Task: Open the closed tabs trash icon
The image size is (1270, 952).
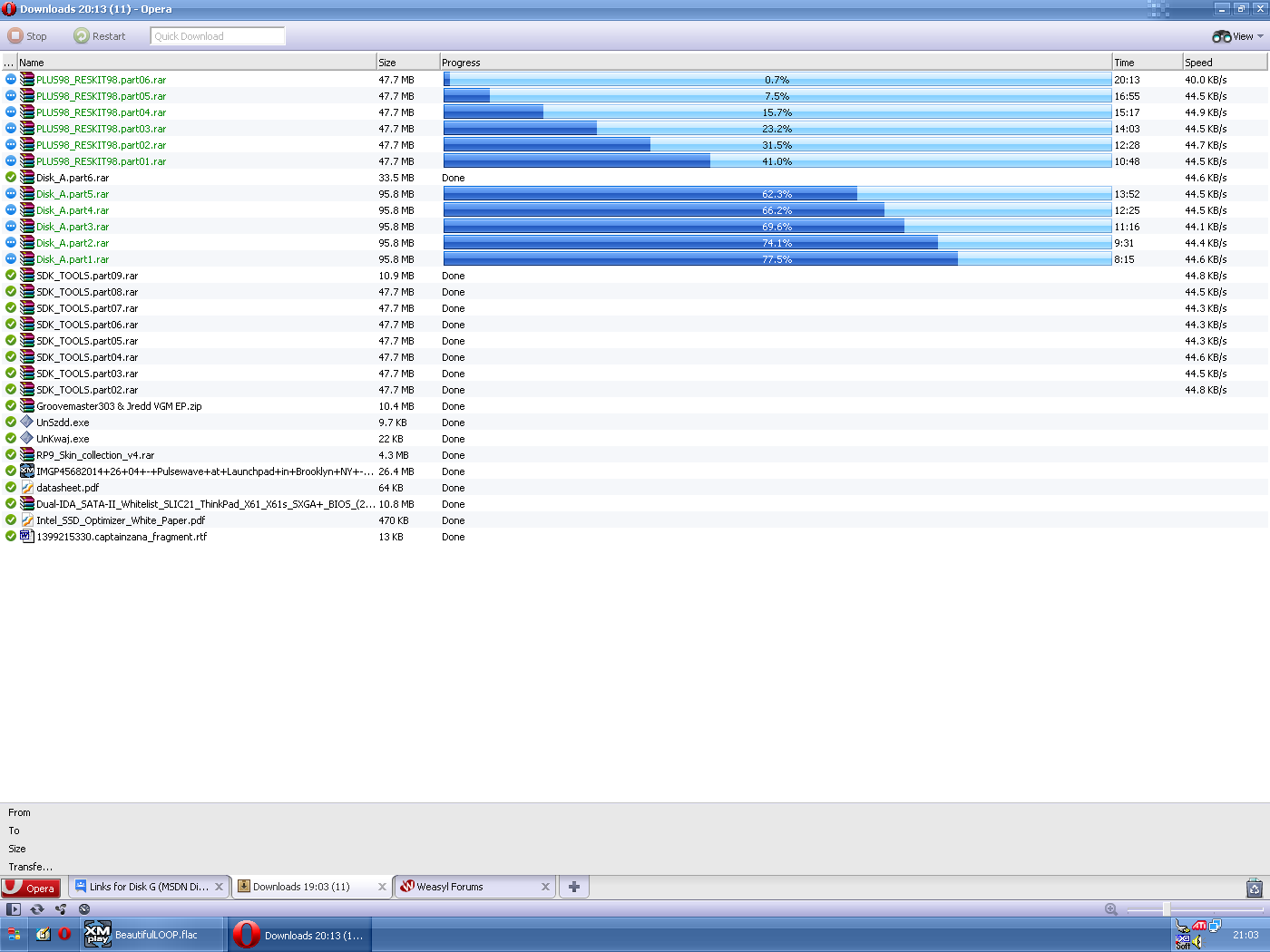Action: (x=1254, y=888)
